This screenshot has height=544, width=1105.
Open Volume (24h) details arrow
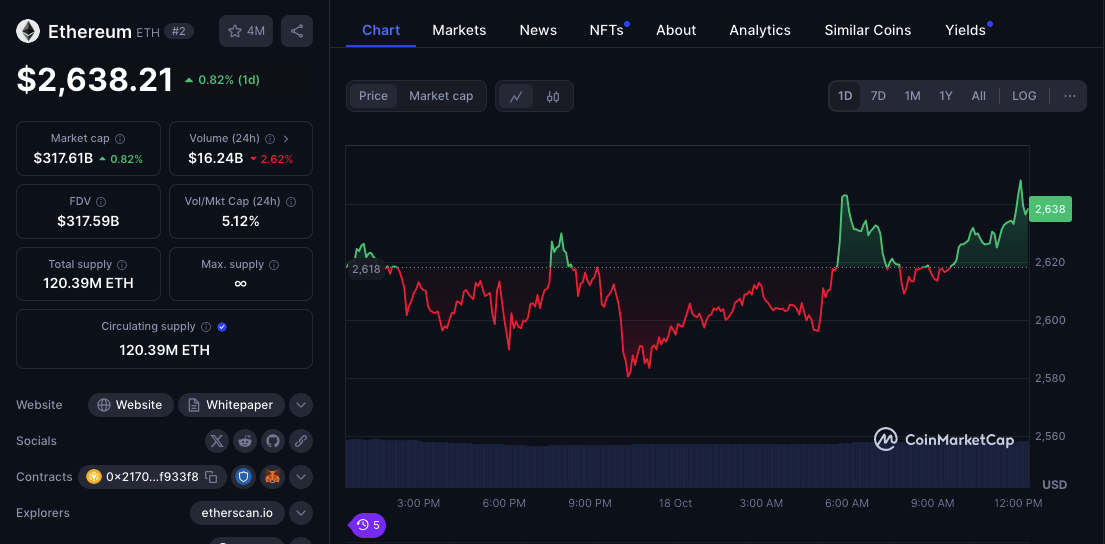point(285,139)
